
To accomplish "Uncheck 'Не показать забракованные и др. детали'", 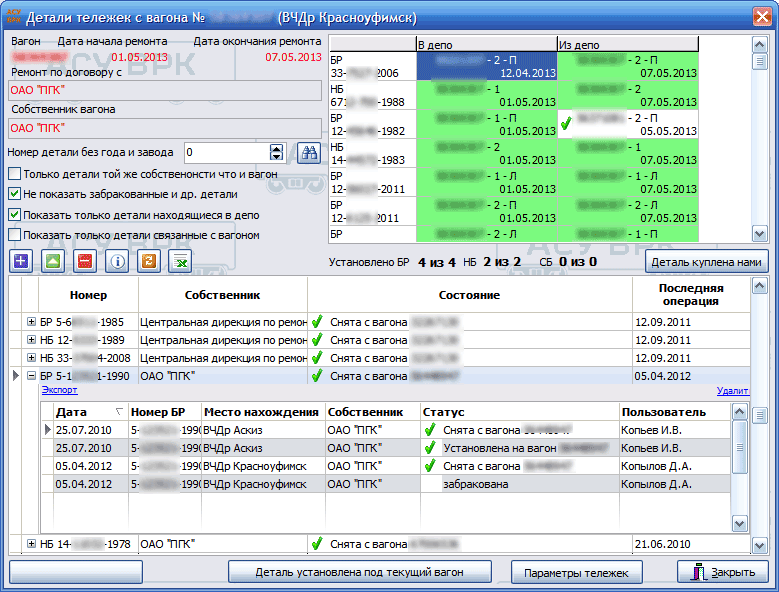I will click(x=15, y=194).
